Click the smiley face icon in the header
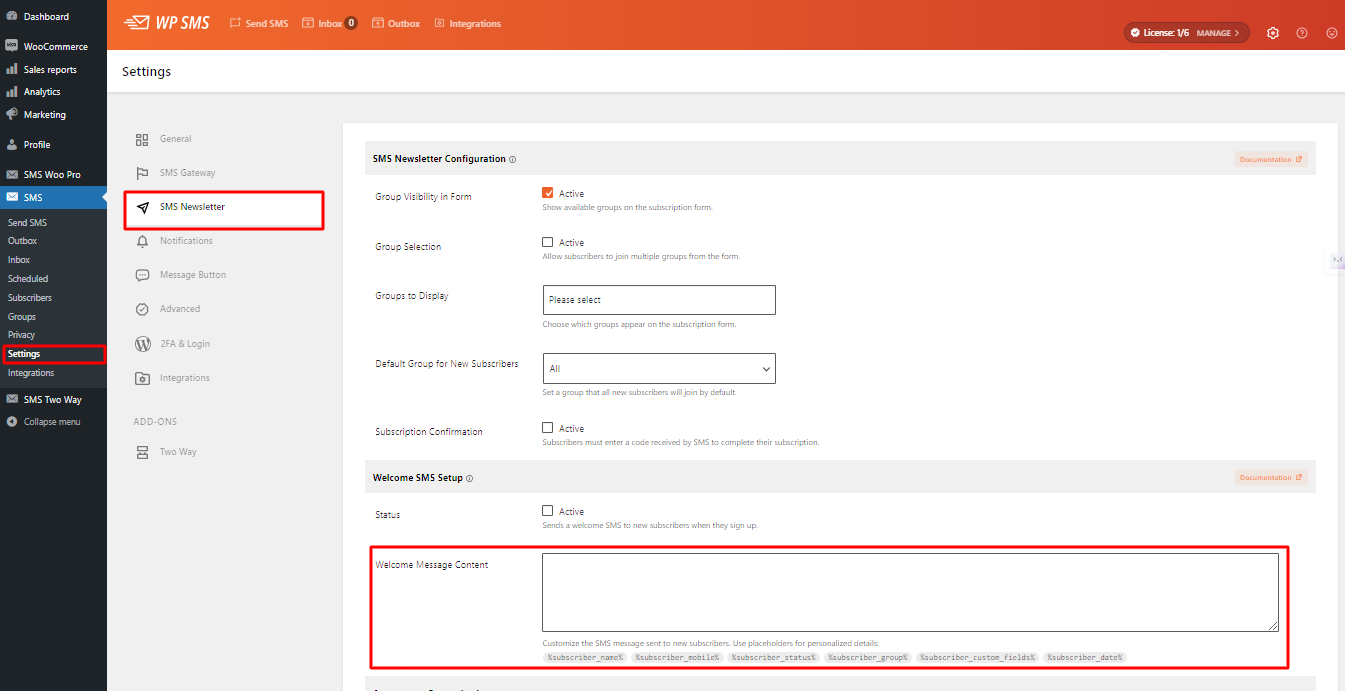The height and width of the screenshot is (691, 1345). tap(1332, 33)
